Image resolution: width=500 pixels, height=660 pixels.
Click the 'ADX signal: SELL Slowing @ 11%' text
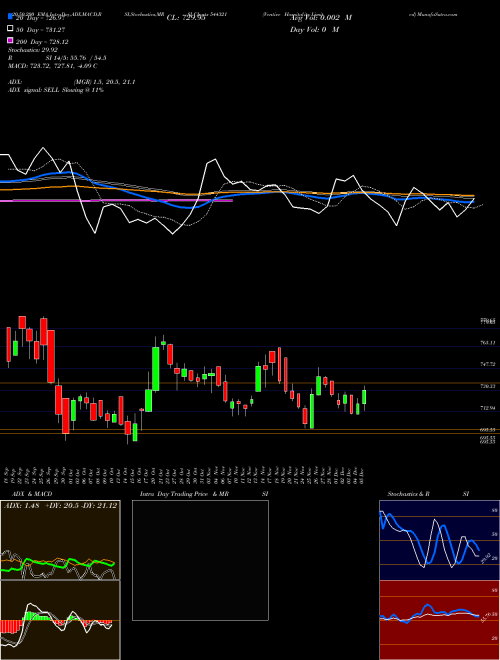[x=56, y=90]
